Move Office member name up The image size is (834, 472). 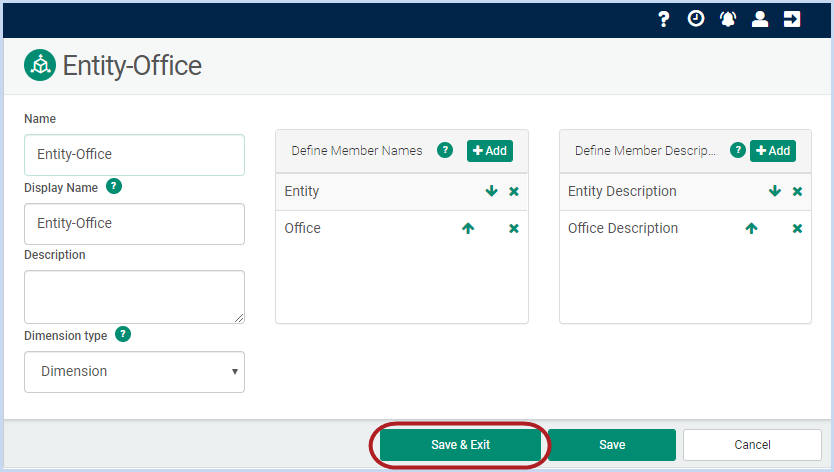468,228
